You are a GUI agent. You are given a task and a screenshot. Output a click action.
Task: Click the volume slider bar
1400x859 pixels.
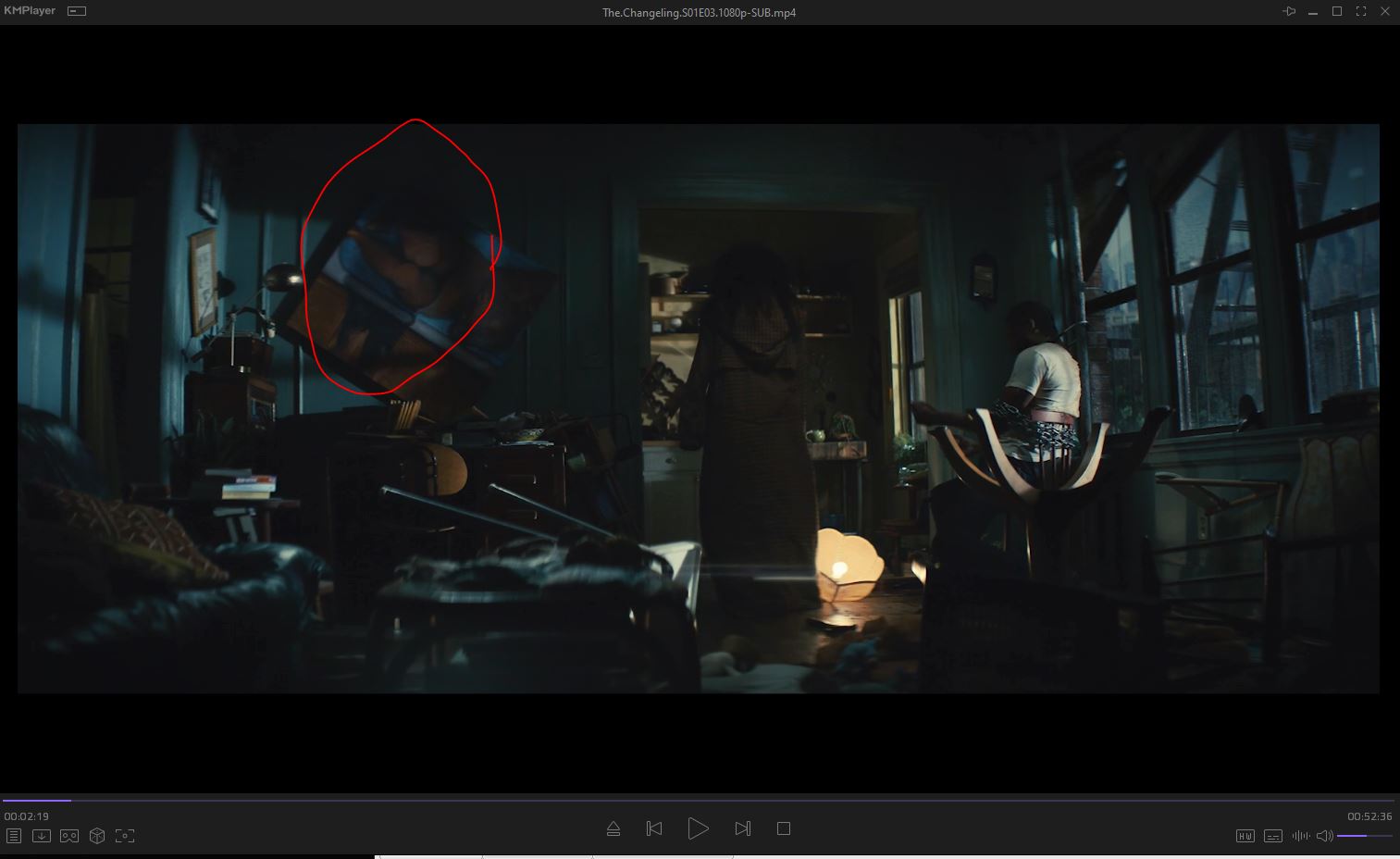tap(1365, 836)
